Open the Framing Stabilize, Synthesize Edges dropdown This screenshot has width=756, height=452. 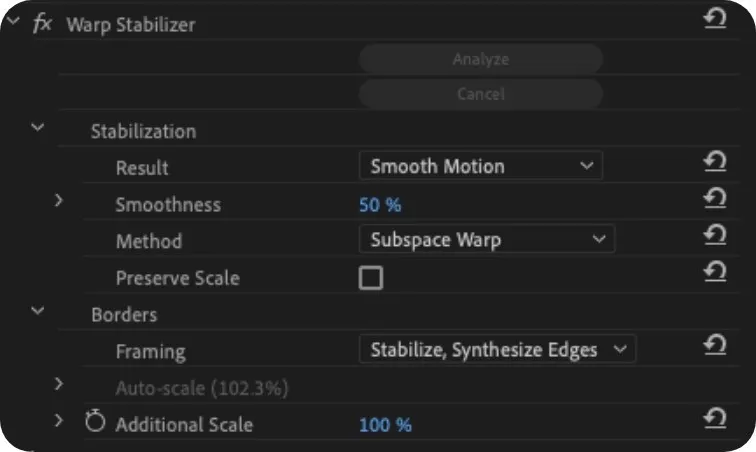498,349
